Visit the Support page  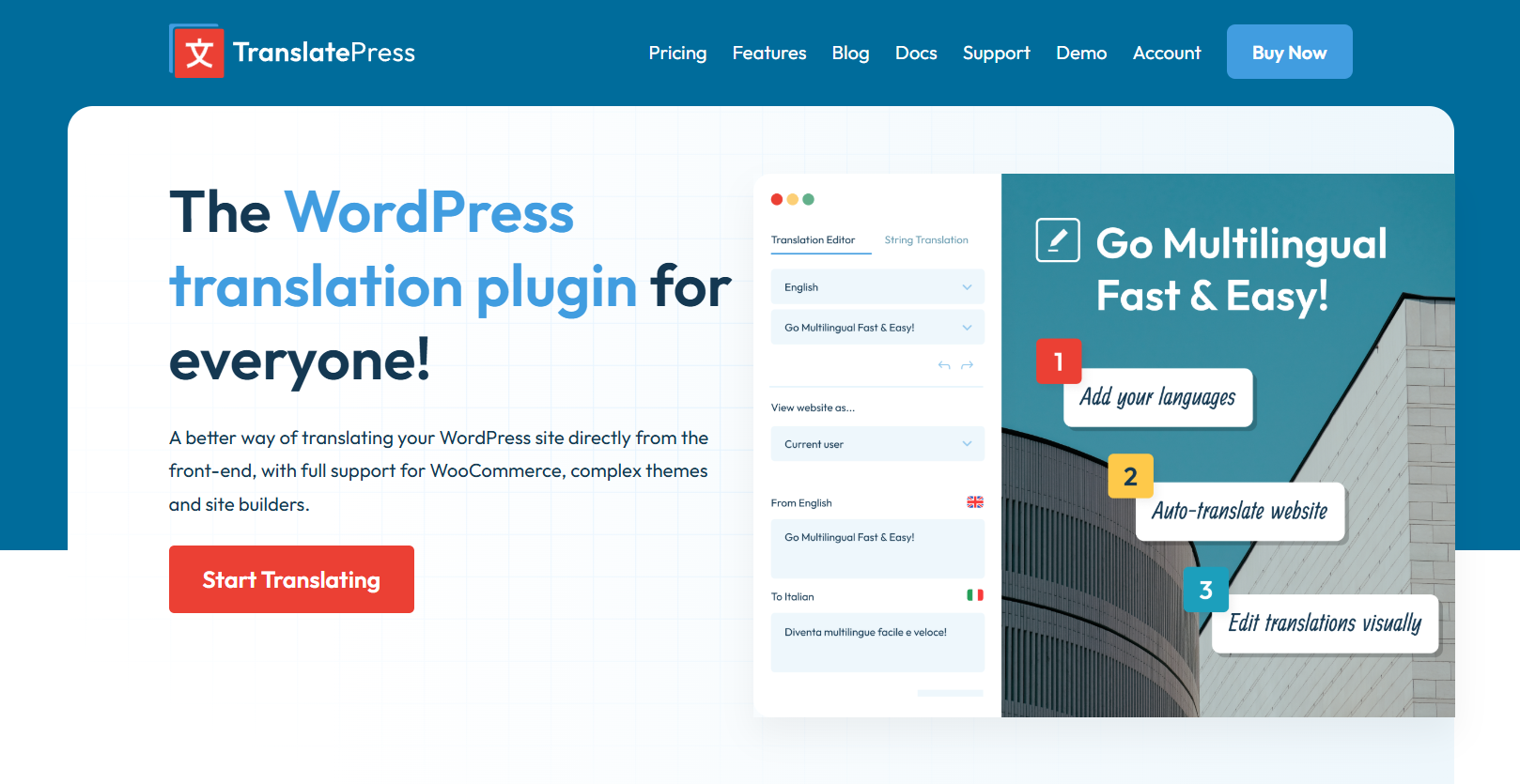pyautogui.click(x=996, y=53)
